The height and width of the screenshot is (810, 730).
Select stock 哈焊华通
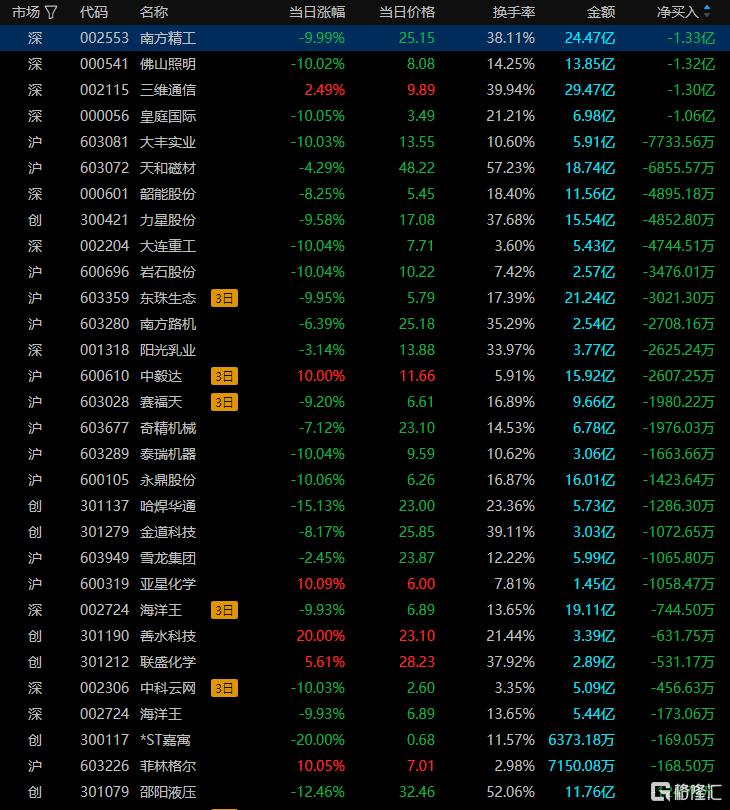click(168, 506)
